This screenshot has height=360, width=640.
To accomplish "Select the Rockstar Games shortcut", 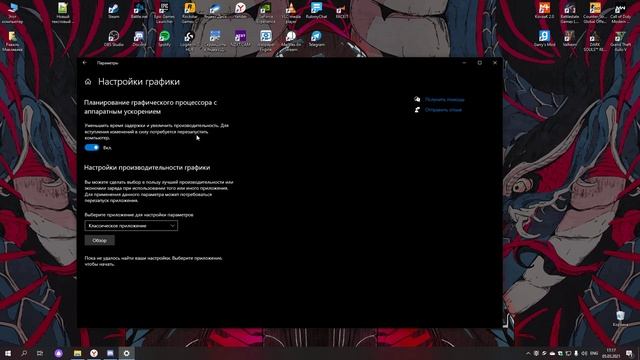I will (x=189, y=12).
